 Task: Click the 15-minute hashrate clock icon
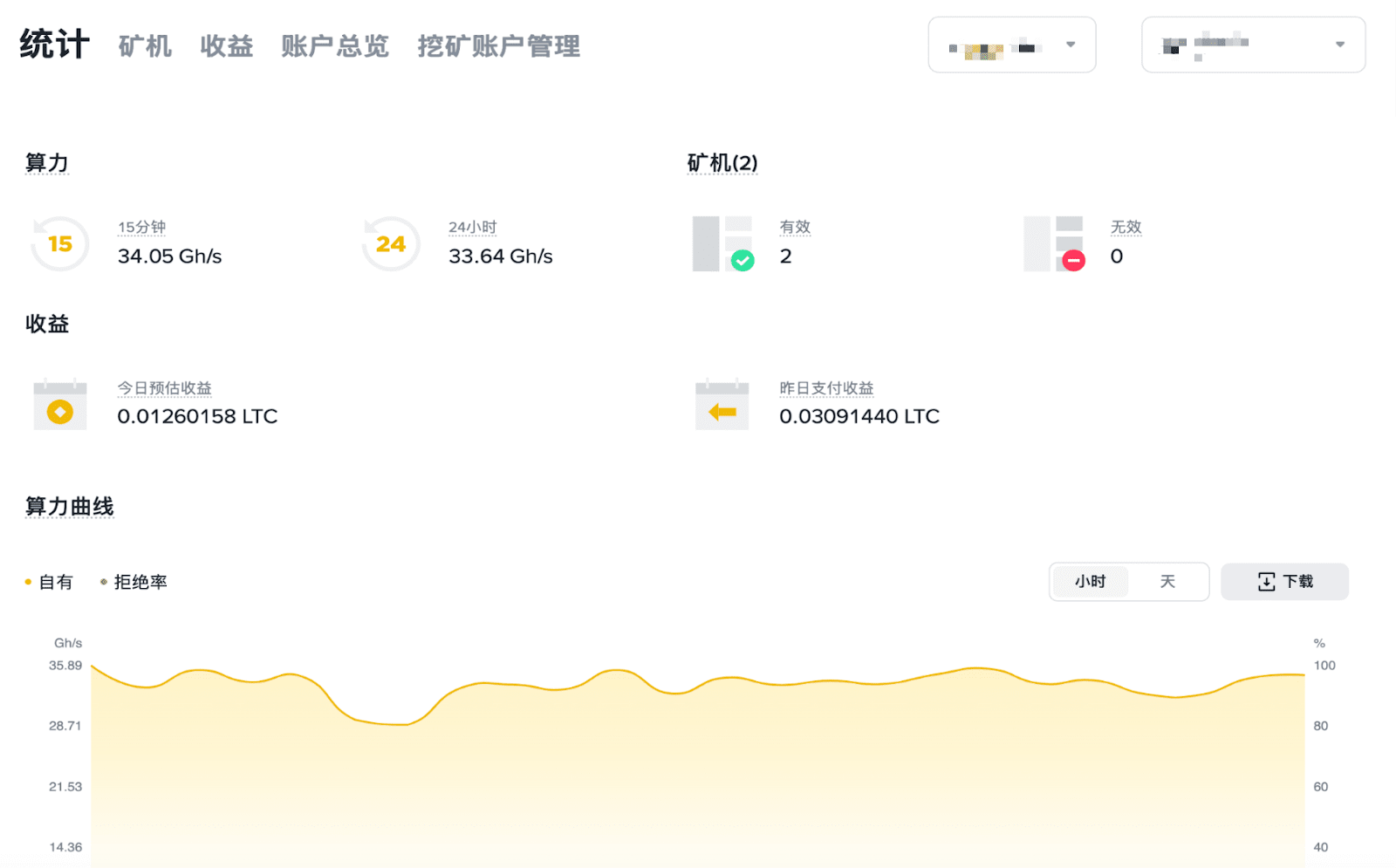[58, 244]
